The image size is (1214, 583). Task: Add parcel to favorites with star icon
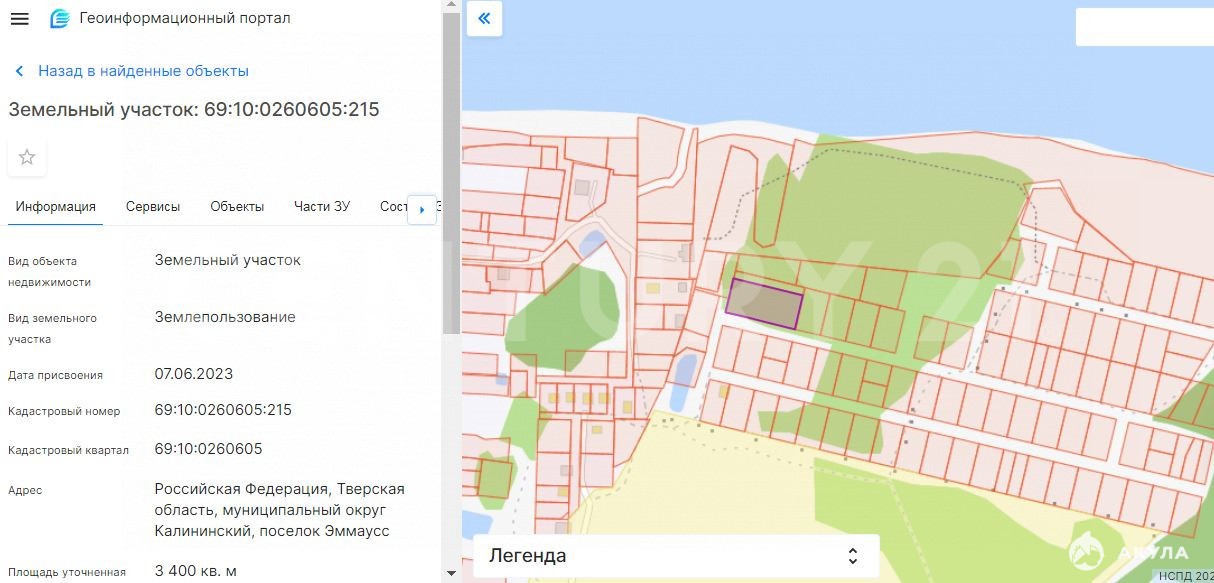coord(27,157)
